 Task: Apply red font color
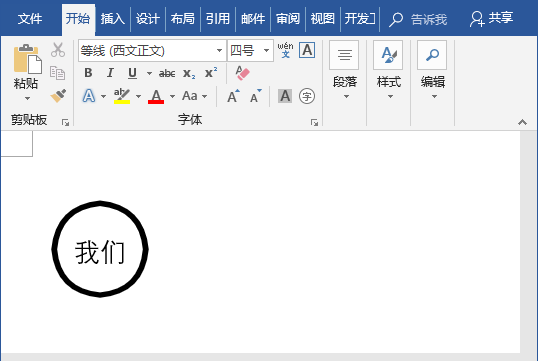coord(156,96)
